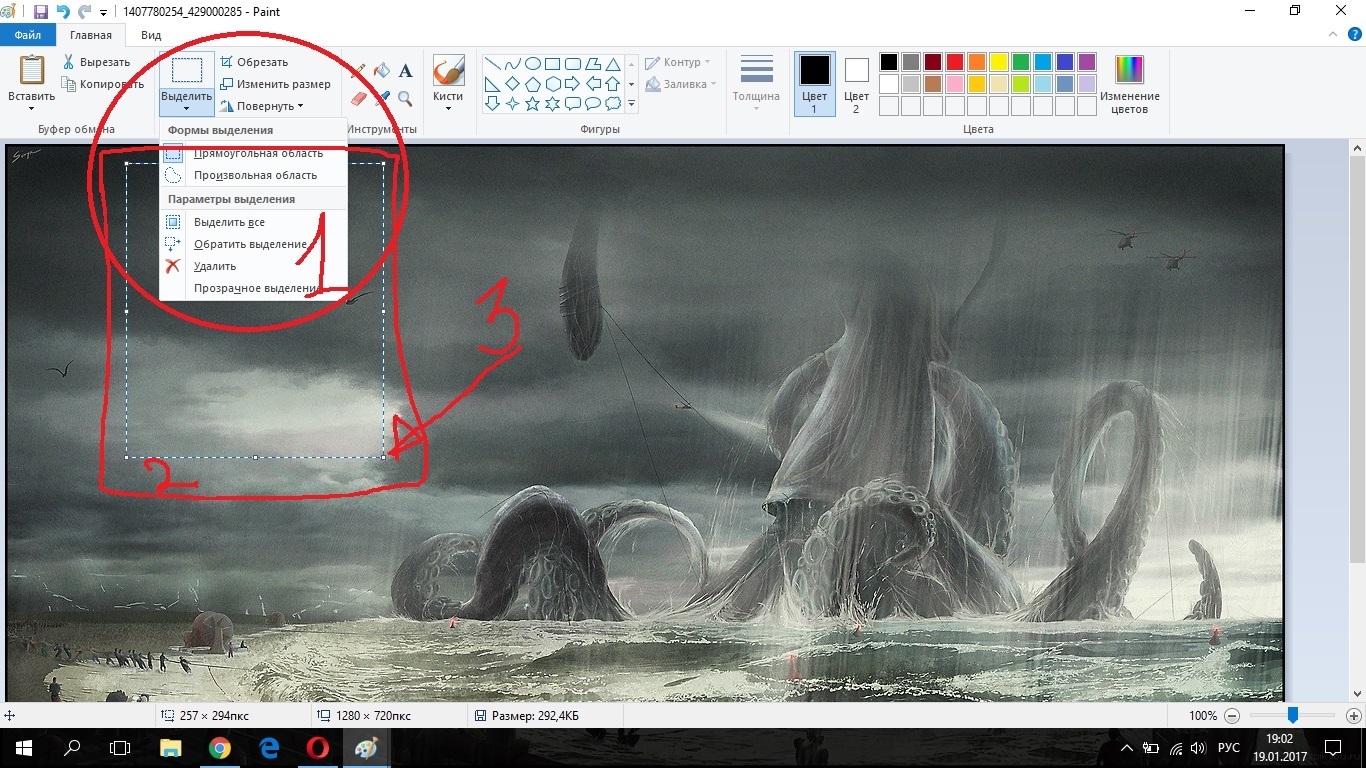Activate the Color picker eyedropper tool
The width and height of the screenshot is (1366, 768).
[x=382, y=98]
